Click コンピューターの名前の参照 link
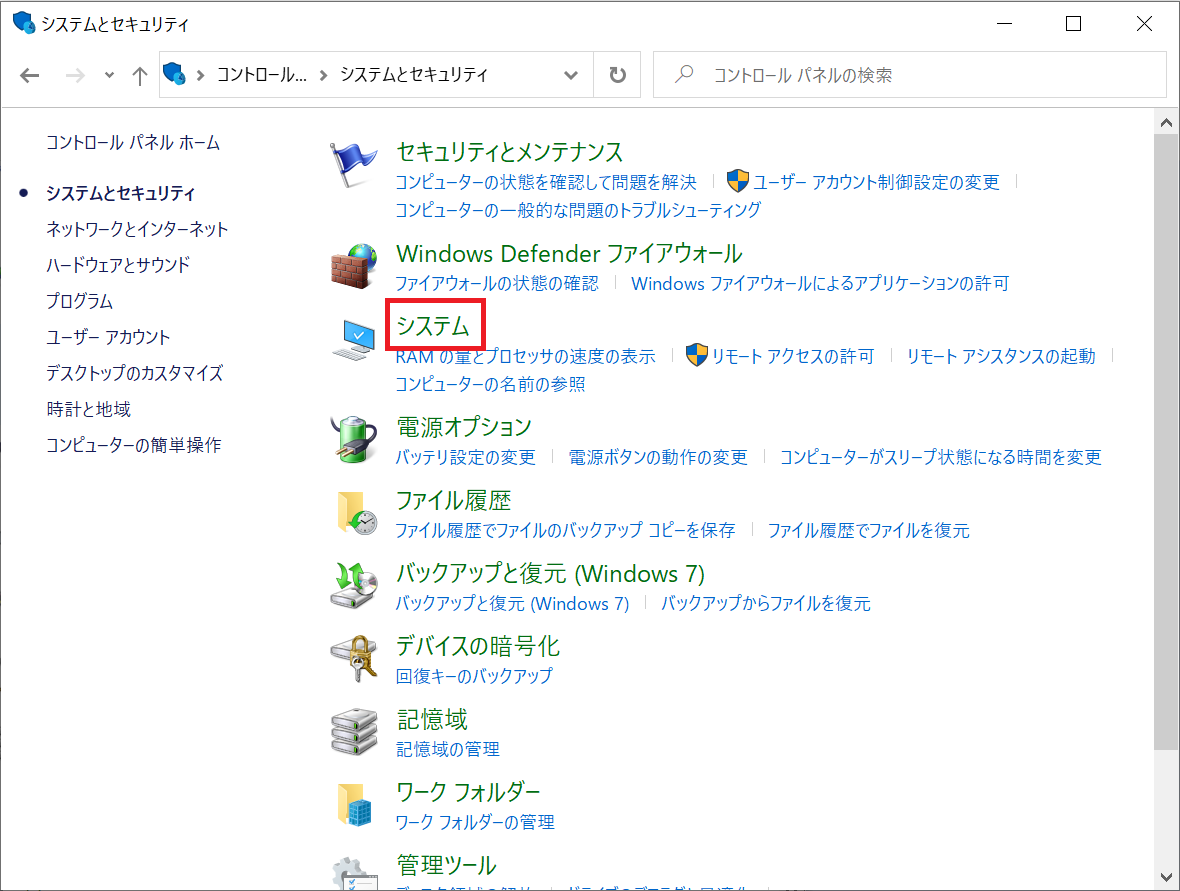 click(x=491, y=385)
